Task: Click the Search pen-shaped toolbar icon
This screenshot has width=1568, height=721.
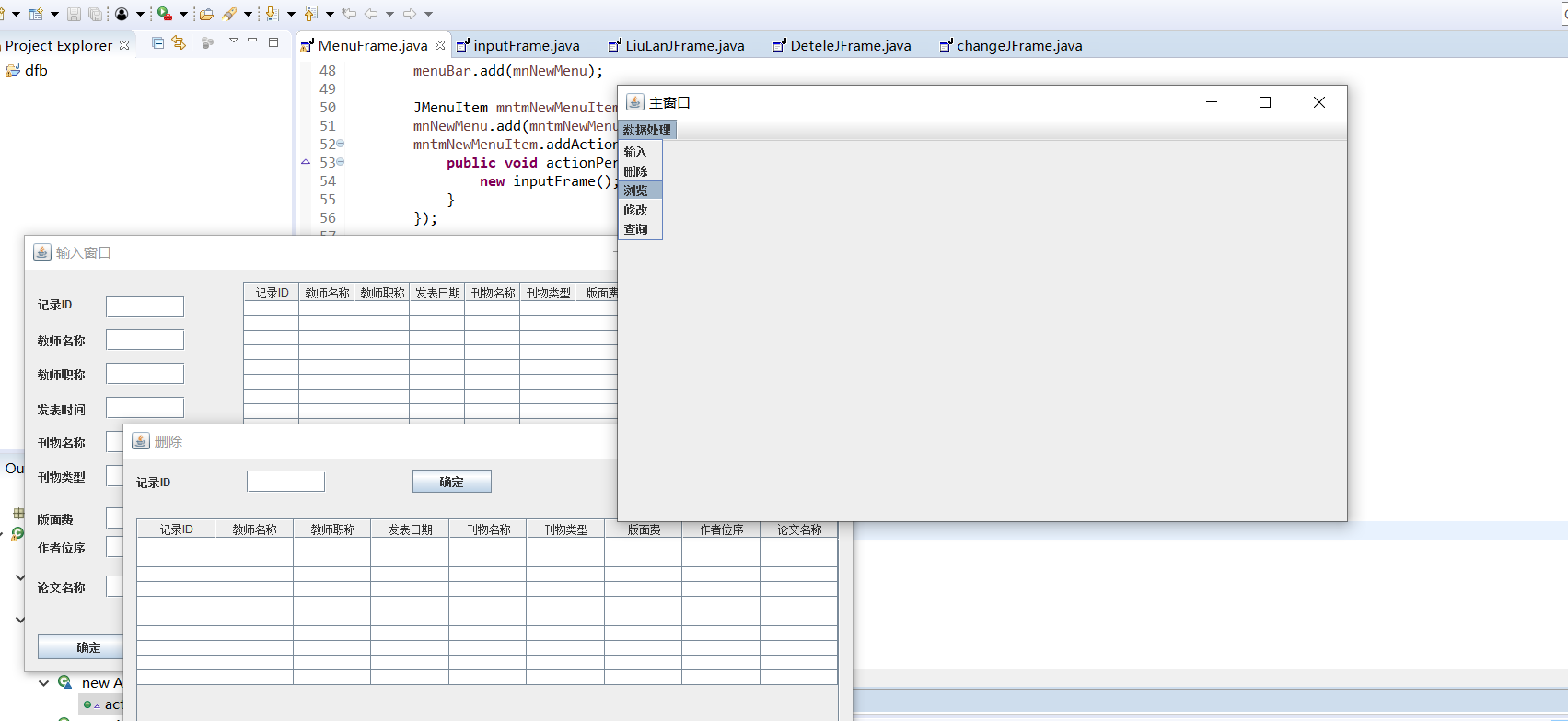Action: pyautogui.click(x=229, y=14)
